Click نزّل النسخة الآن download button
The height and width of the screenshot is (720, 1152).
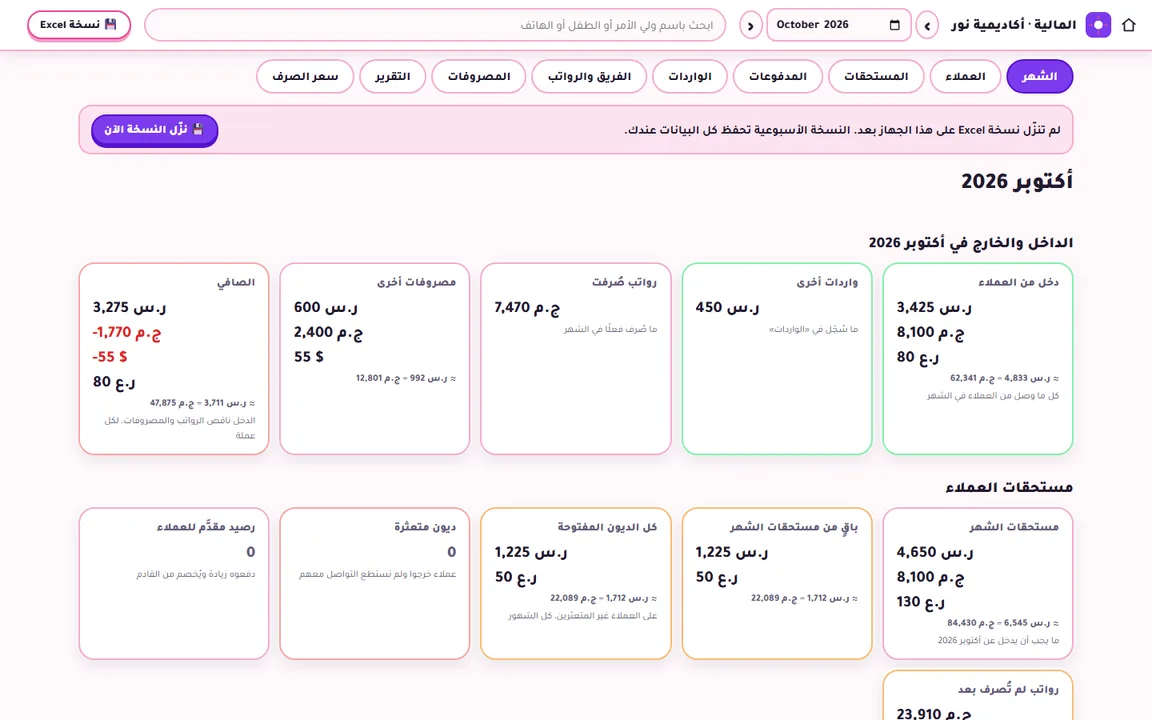(x=154, y=129)
